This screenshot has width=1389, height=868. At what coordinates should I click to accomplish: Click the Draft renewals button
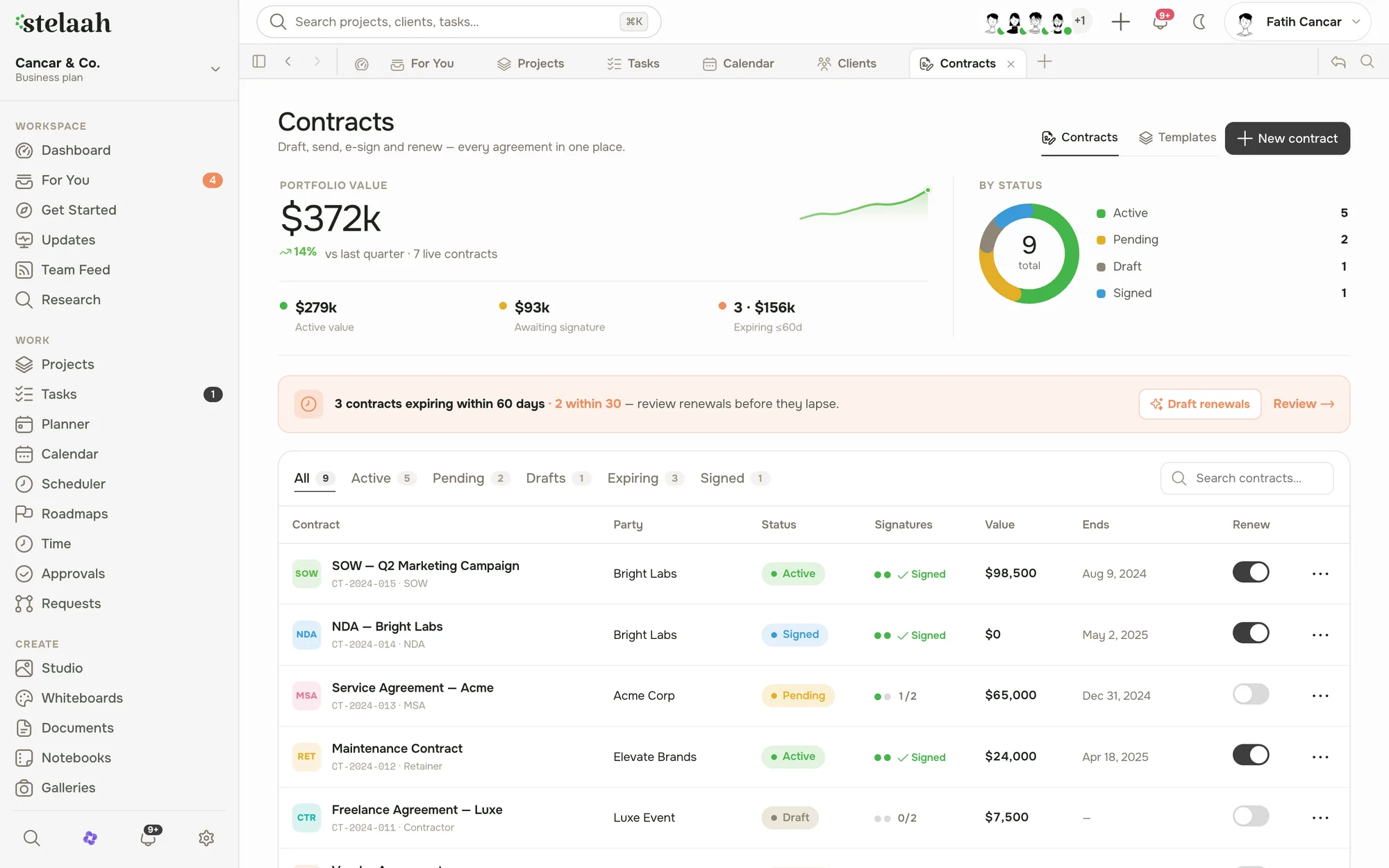point(1200,404)
